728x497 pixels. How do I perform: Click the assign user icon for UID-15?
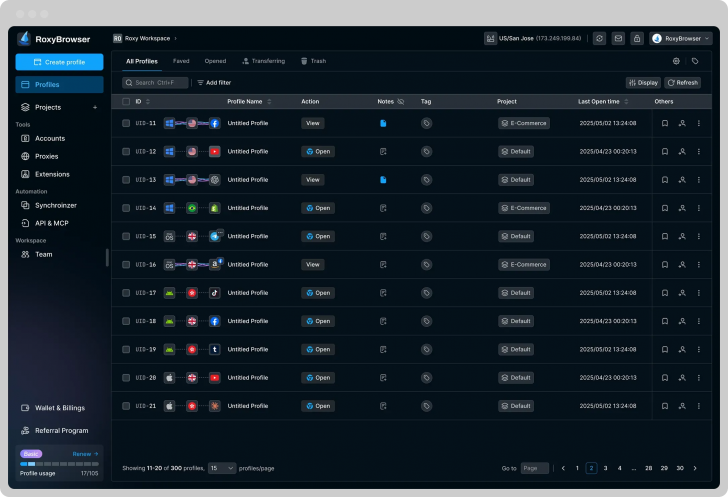point(681,237)
